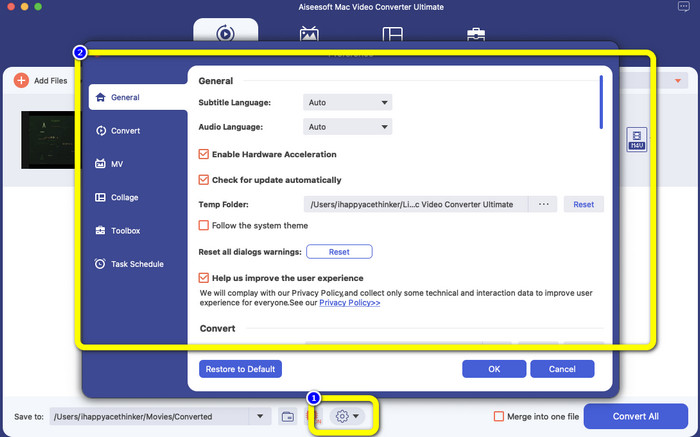Open the Collage tab icon in top bar
The width and height of the screenshot is (700, 437).
click(x=393, y=34)
